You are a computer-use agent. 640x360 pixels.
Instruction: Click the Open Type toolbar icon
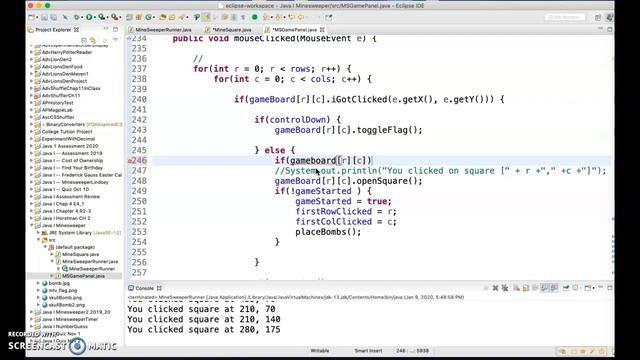(x=162, y=17)
